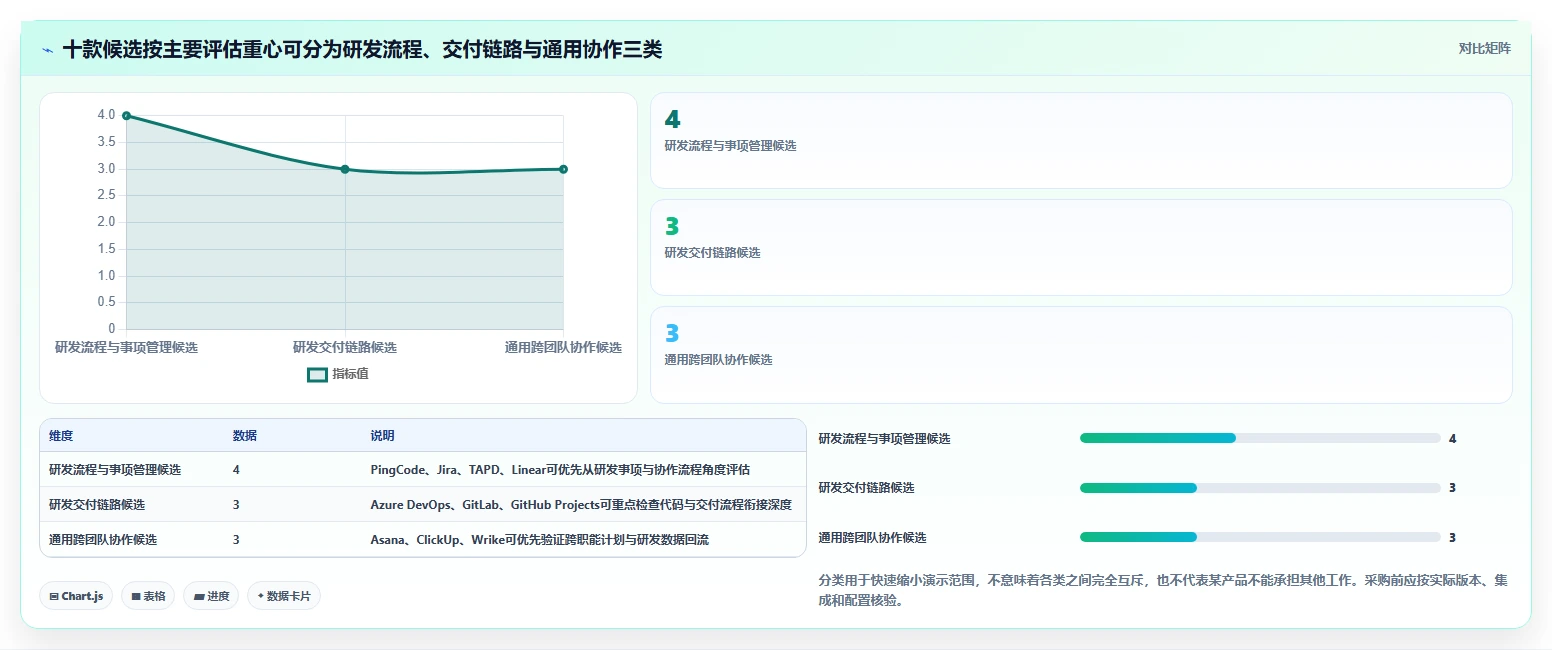Click chart data point for 研发流程与事项管理候选
This screenshot has width=1552, height=650.
tap(126, 116)
